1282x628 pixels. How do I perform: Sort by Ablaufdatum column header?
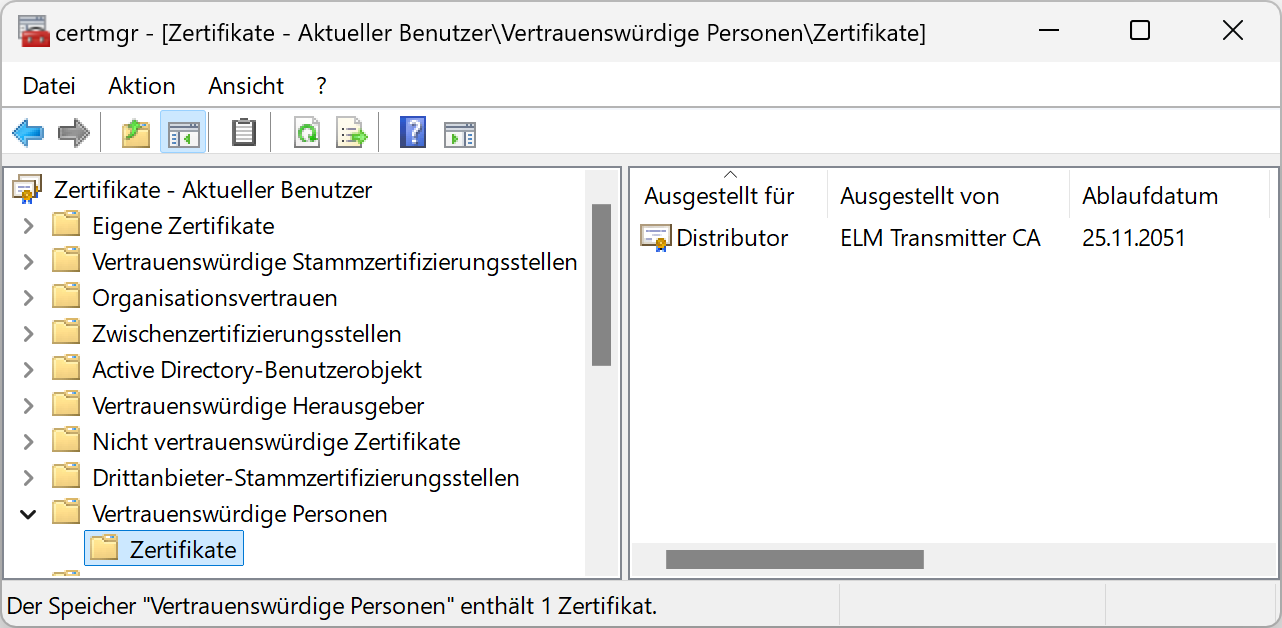point(1169,195)
